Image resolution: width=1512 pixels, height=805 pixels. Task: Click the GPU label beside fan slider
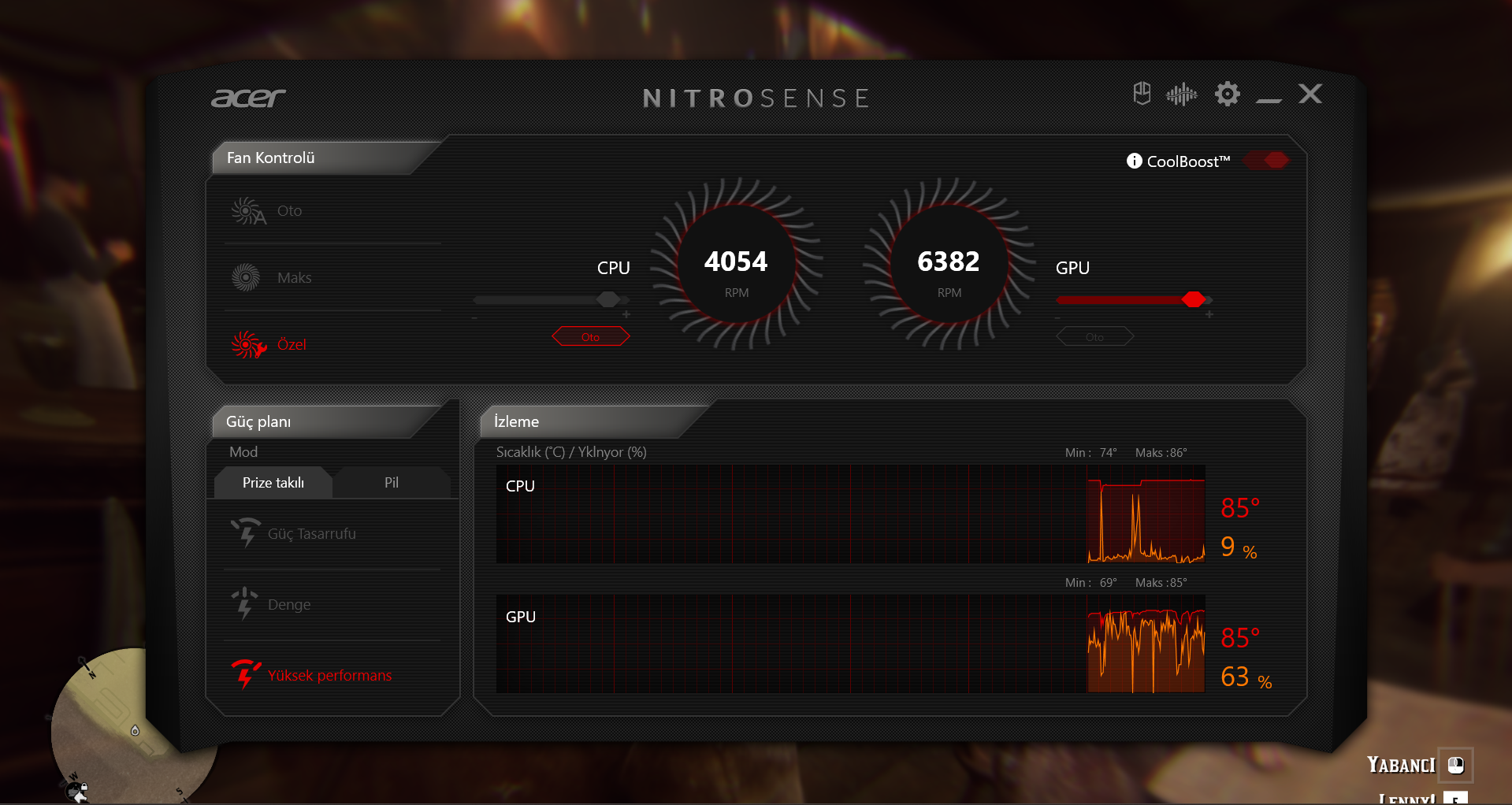pos(1072,268)
